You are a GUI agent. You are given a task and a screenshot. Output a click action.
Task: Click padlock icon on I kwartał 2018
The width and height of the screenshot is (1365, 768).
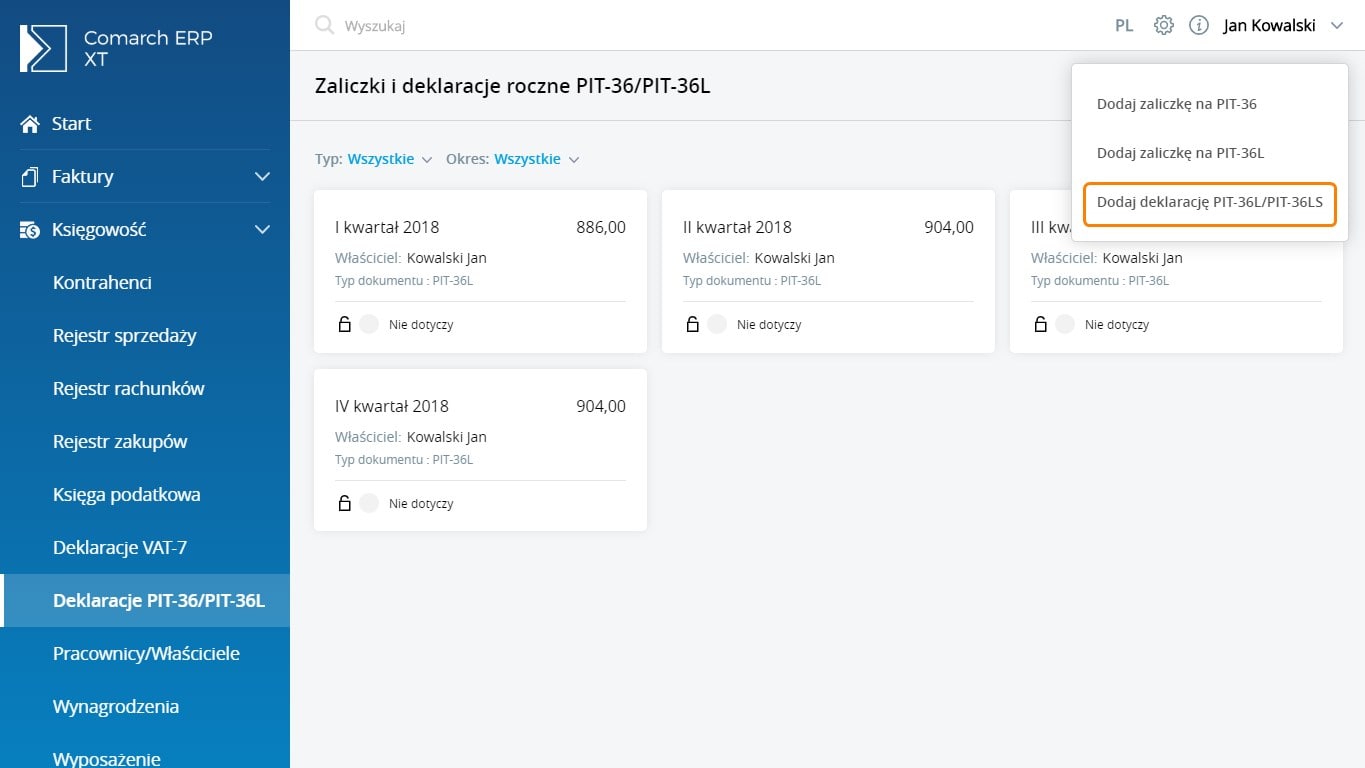pos(344,324)
